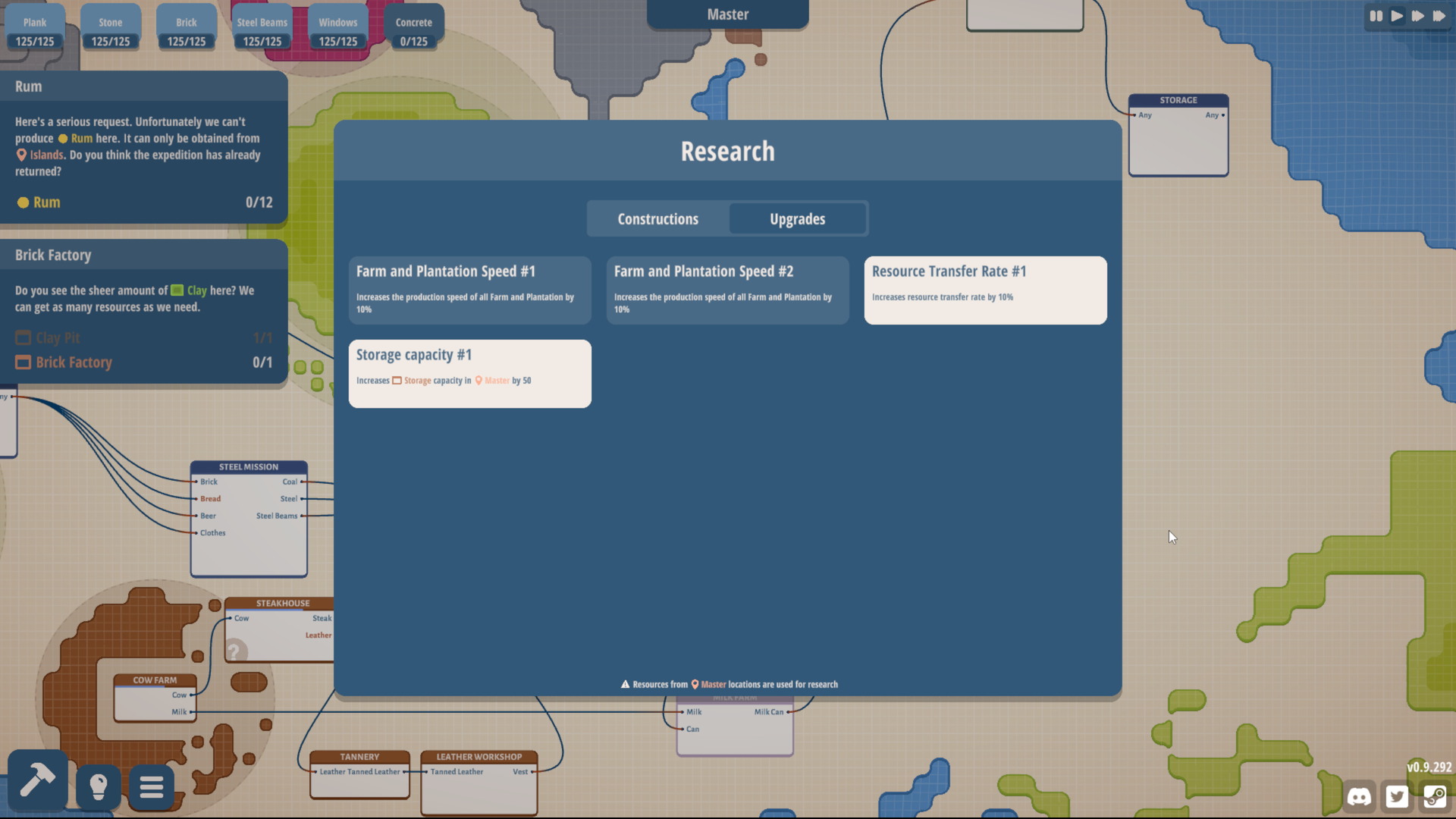Switch to the Constructions tab

(658, 218)
